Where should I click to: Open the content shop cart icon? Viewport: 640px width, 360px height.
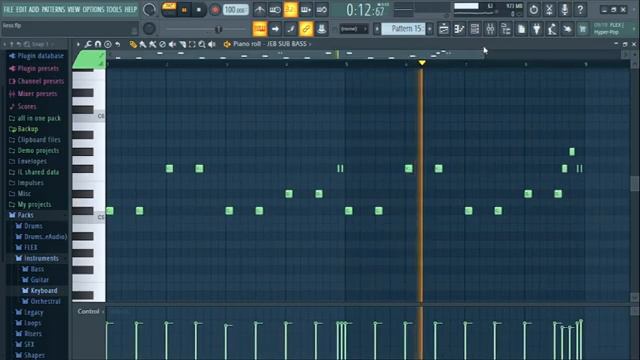[582, 29]
